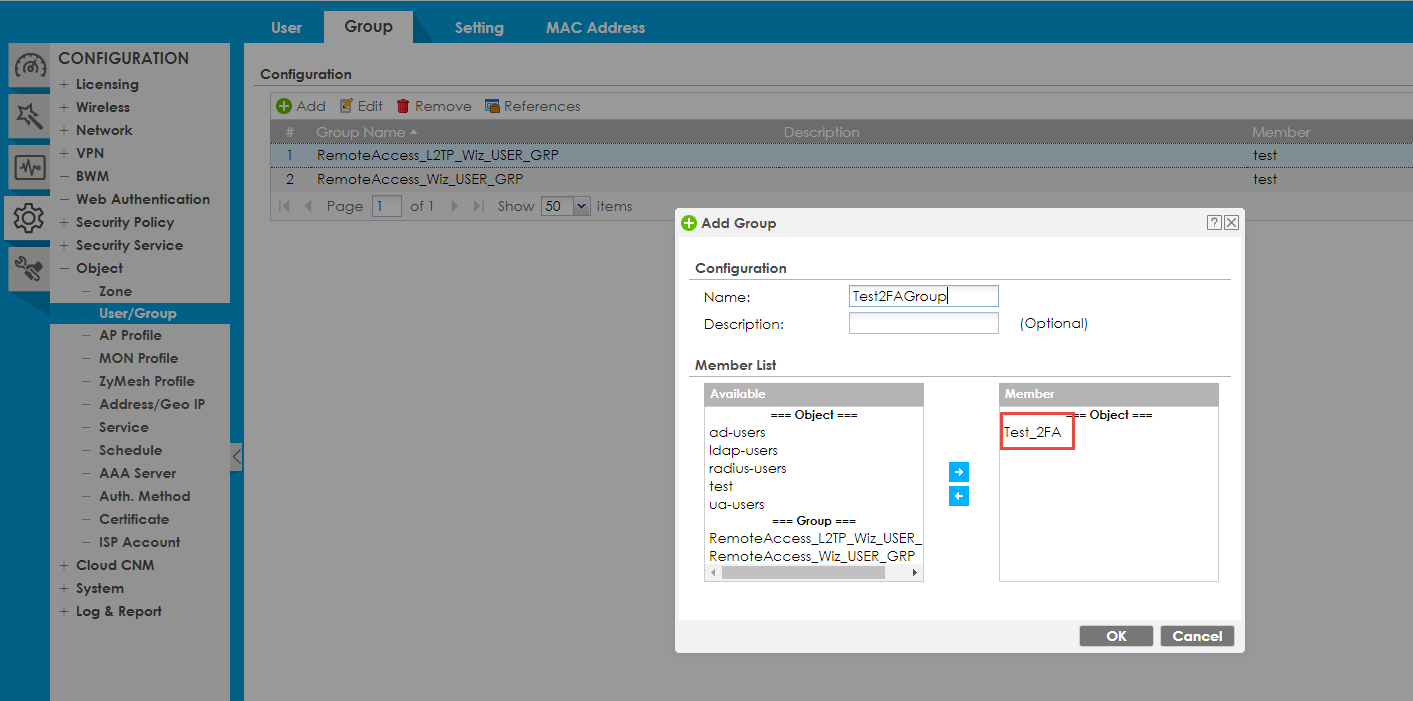Click the Add group toolbar button

(x=301, y=106)
